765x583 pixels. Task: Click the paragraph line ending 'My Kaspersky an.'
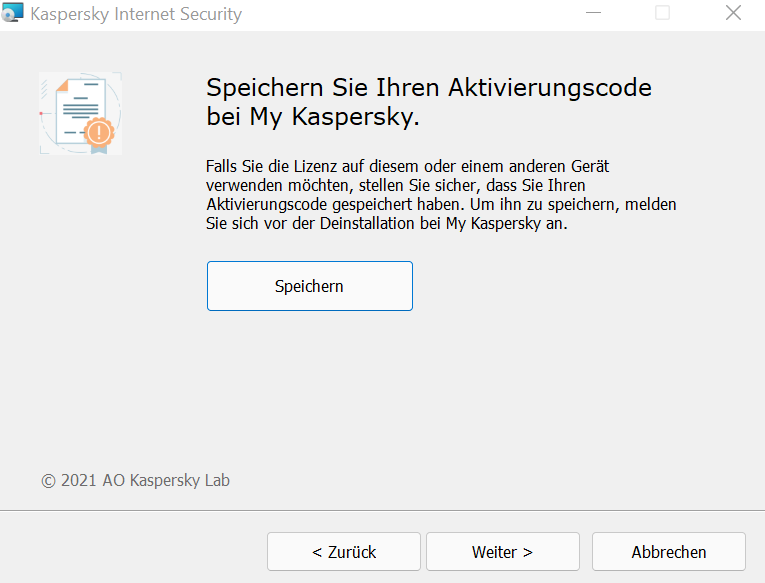coord(387,223)
